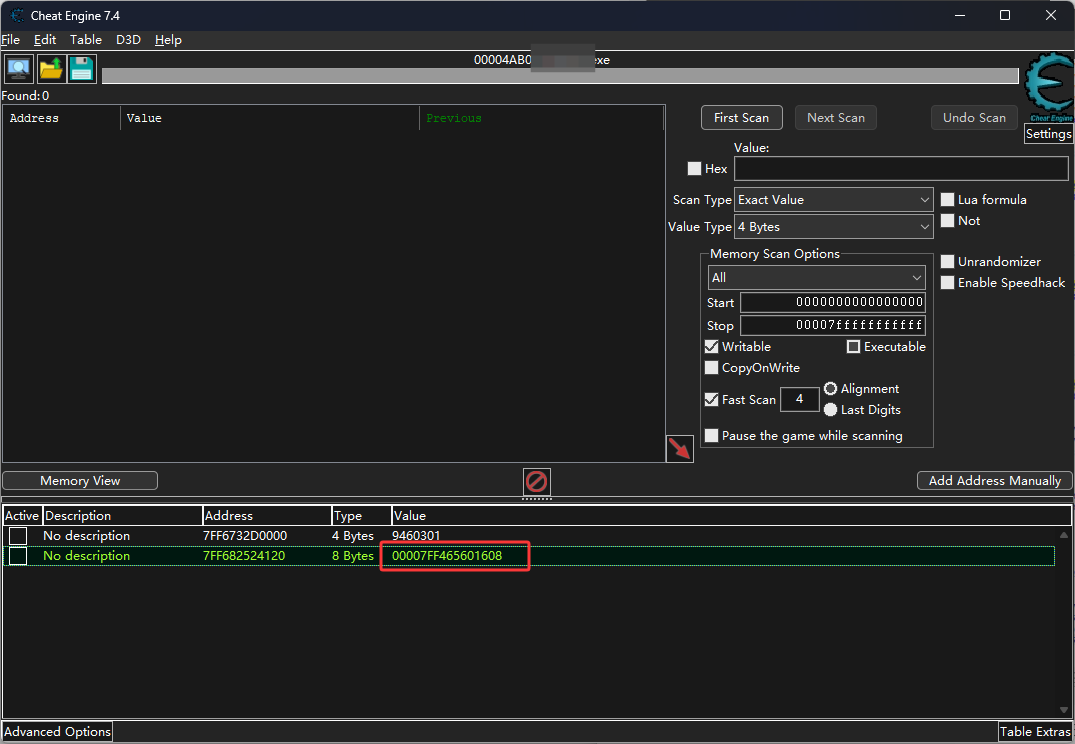The image size is (1075, 744).
Task: Tick Enable Speedhack
Action: pos(947,283)
